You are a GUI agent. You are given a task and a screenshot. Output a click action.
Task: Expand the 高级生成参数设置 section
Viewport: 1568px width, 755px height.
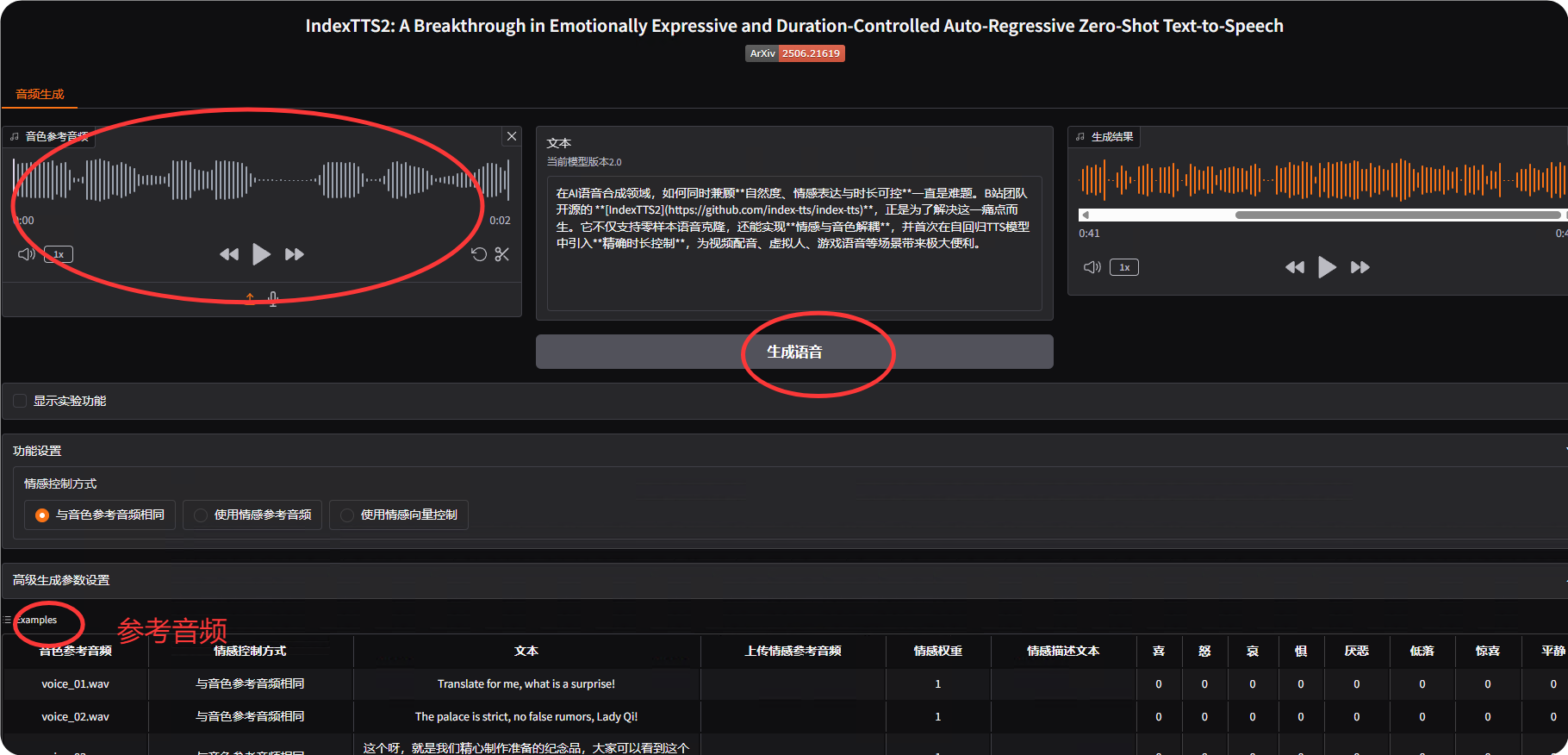pyautogui.click(x=784, y=580)
